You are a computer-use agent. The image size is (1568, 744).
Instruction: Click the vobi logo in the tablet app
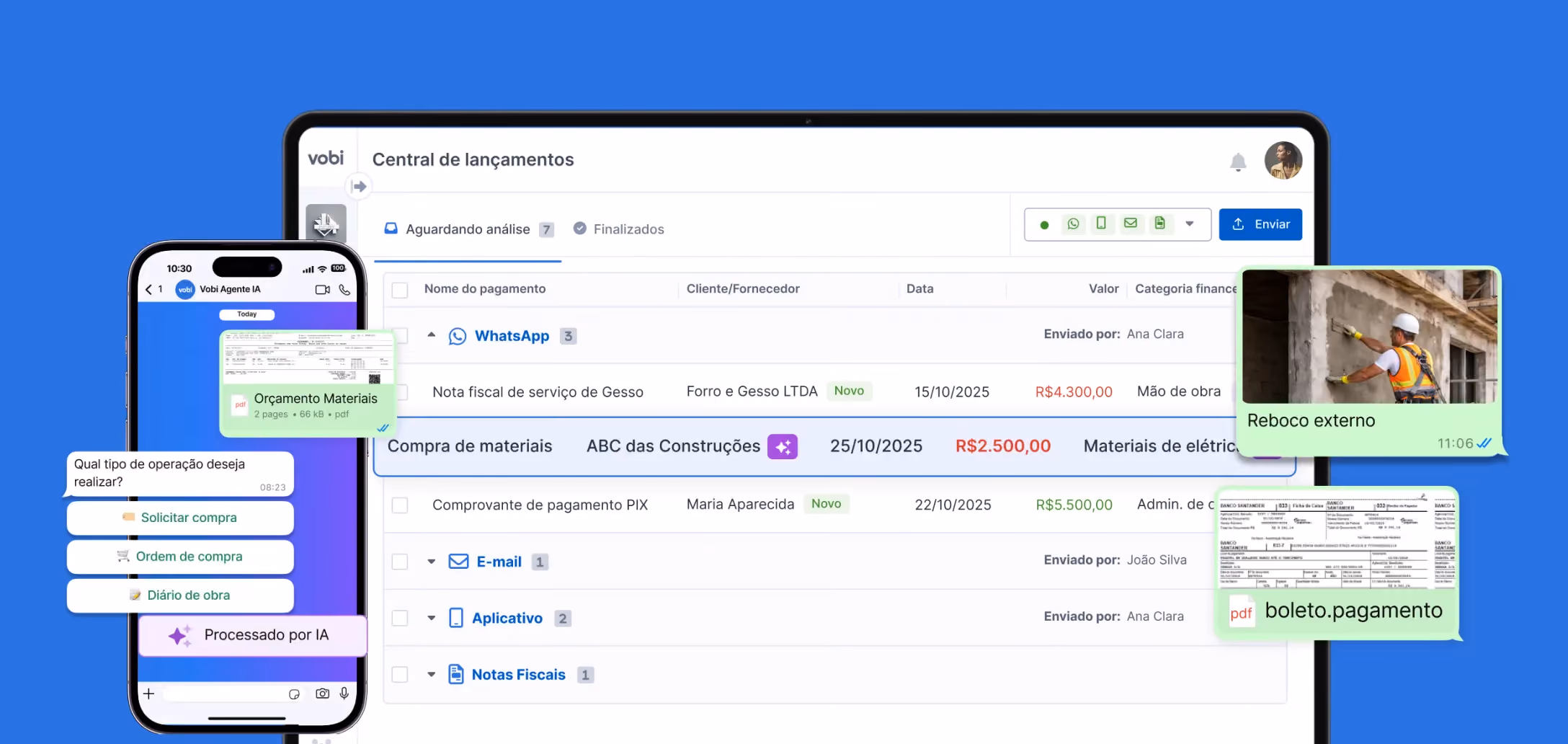point(326,158)
